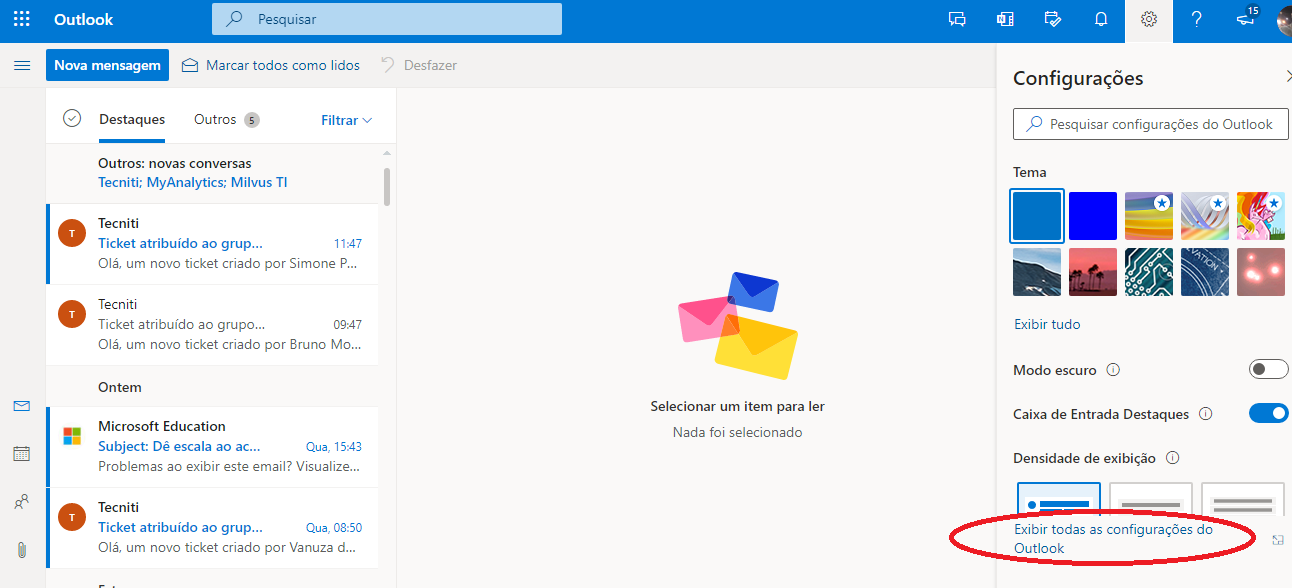This screenshot has width=1292, height=588.
Task: Click Marcar todos como lidos
Action: click(x=271, y=65)
